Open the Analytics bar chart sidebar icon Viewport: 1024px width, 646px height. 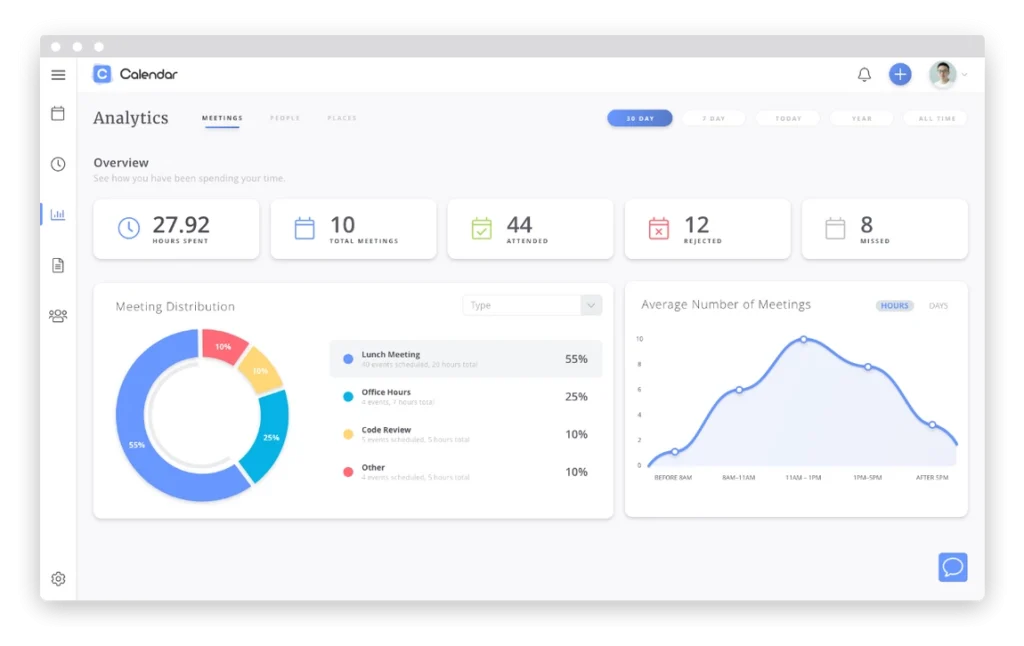point(58,214)
